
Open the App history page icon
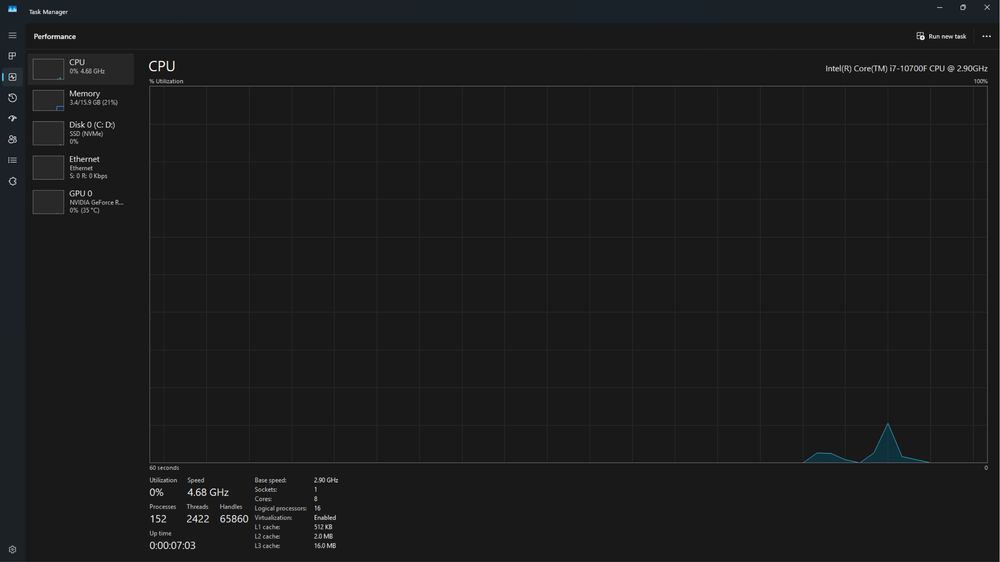(12, 98)
